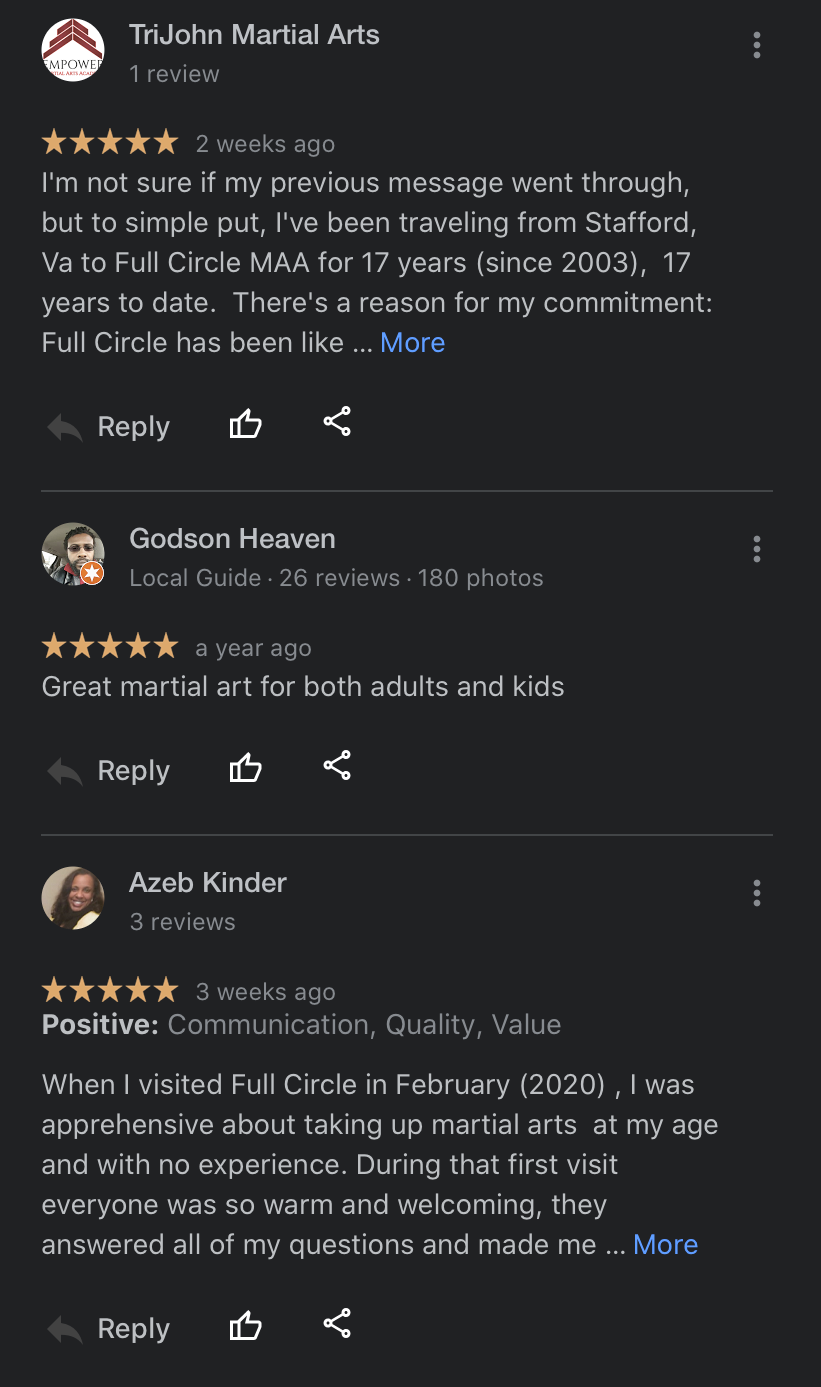Click thumbs up on Godson Heaven's review
The image size is (821, 1387).
click(x=245, y=769)
